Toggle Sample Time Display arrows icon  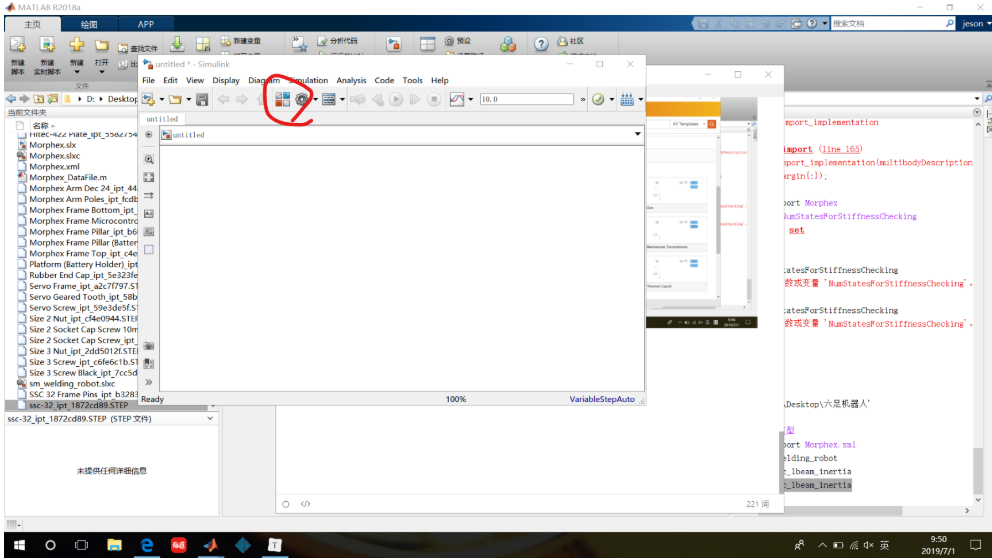pyautogui.click(x=149, y=196)
